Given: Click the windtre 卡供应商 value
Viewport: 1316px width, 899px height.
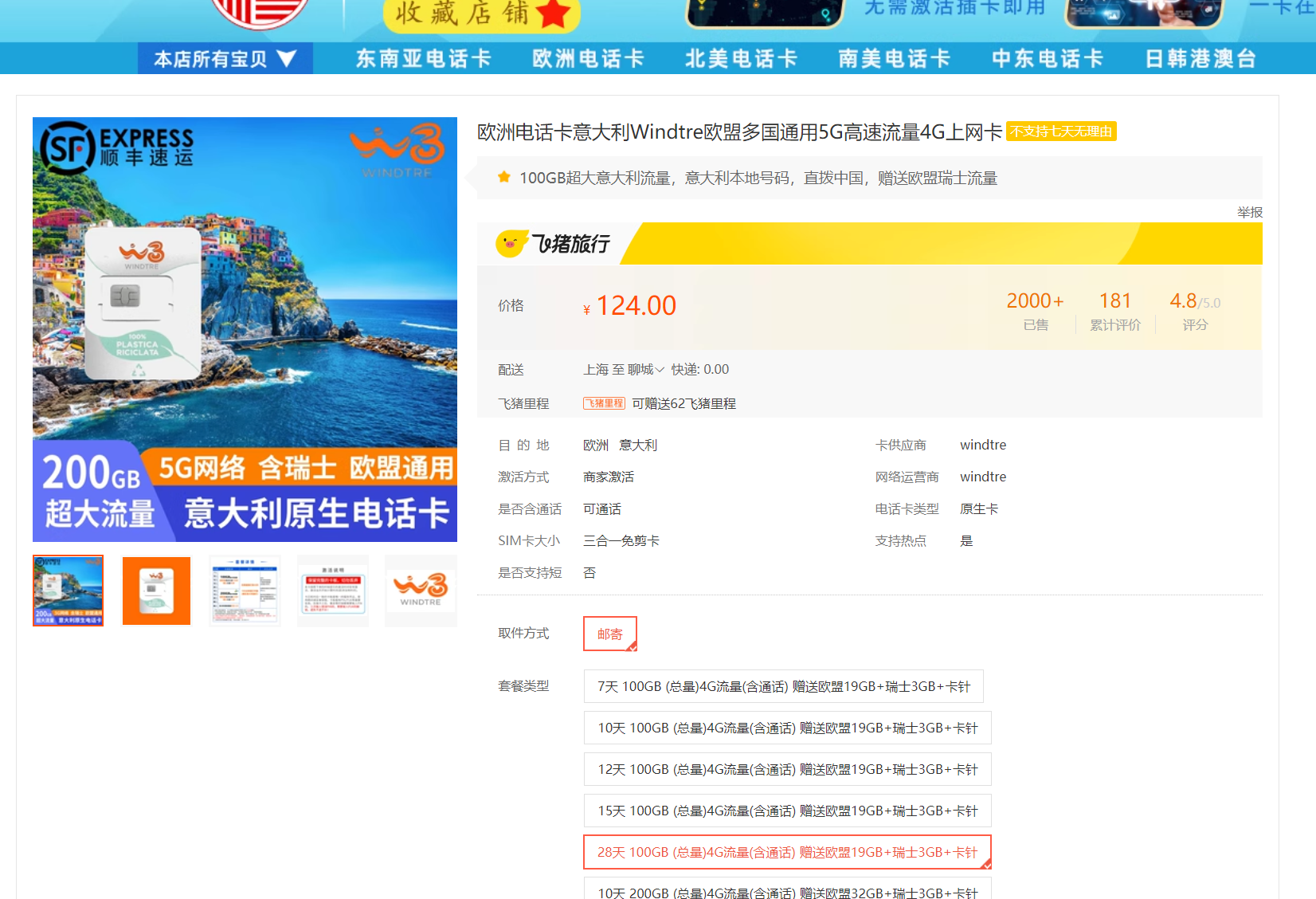Looking at the screenshot, I should pos(983,445).
